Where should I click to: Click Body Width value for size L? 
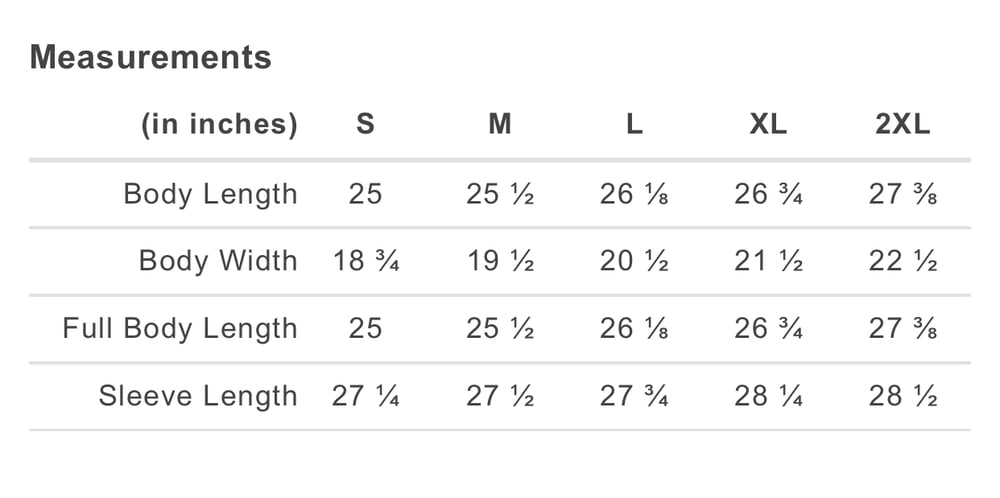pyautogui.click(x=634, y=261)
